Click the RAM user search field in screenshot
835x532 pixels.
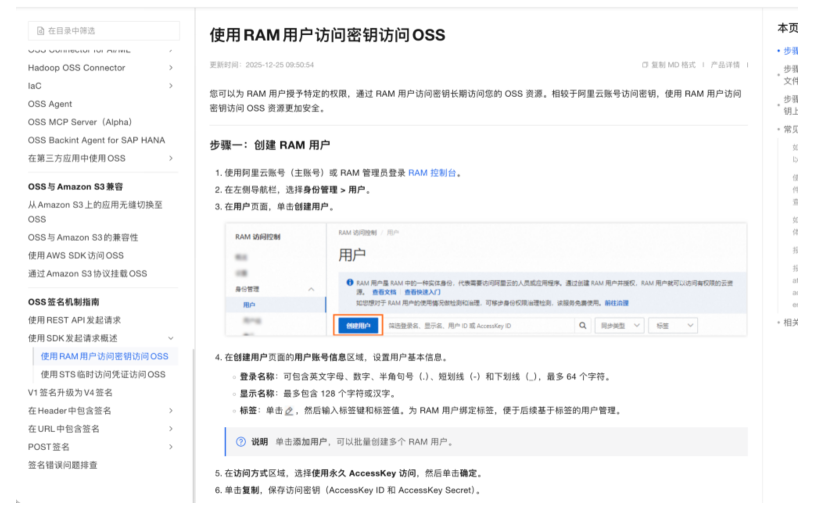click(479, 325)
